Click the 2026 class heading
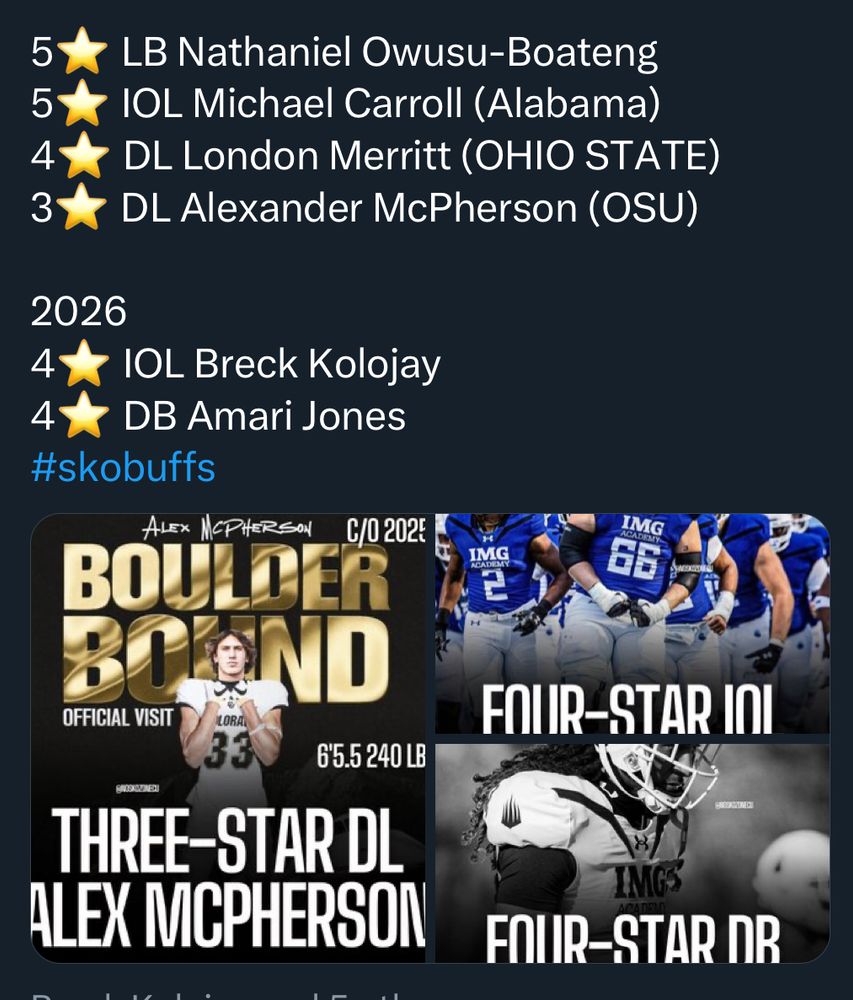This screenshot has height=1000, width=853. pyautogui.click(x=78, y=311)
